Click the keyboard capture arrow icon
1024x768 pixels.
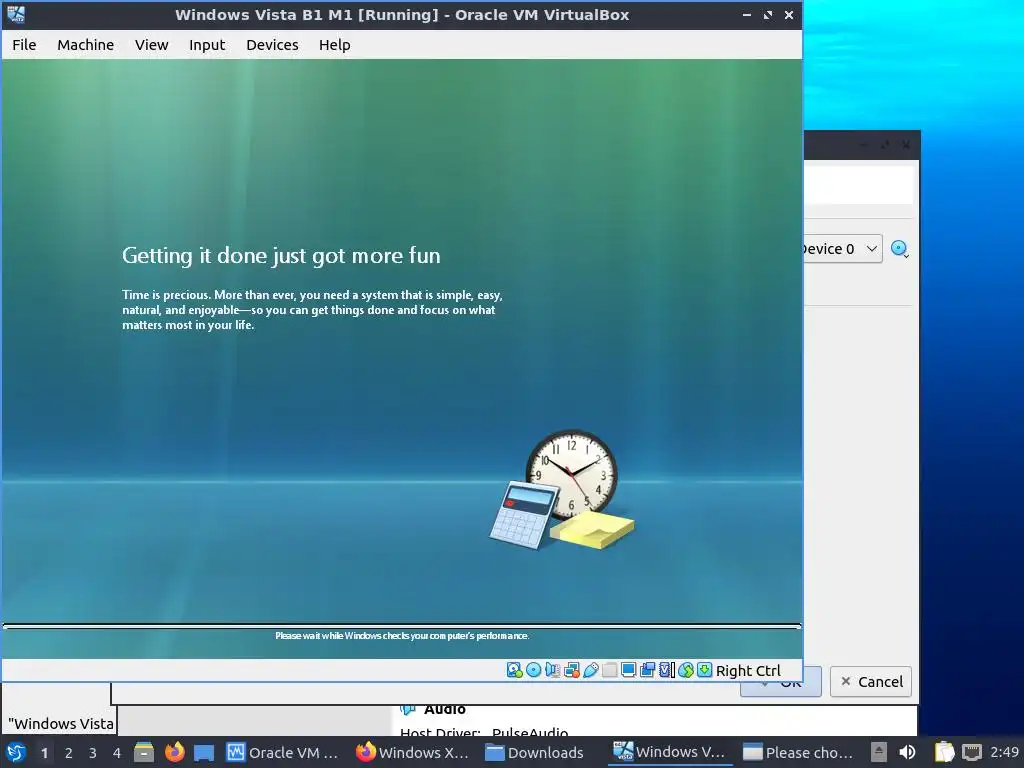705,670
